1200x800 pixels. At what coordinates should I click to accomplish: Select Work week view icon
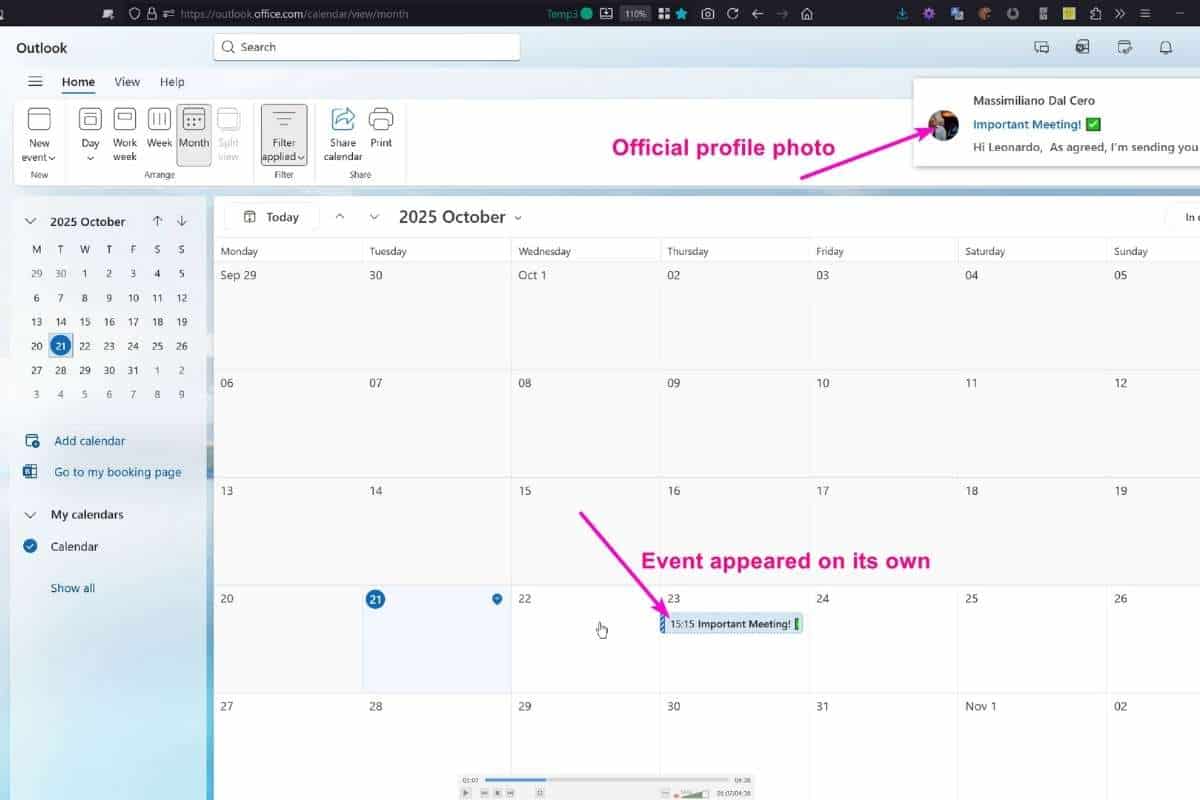pyautogui.click(x=125, y=120)
